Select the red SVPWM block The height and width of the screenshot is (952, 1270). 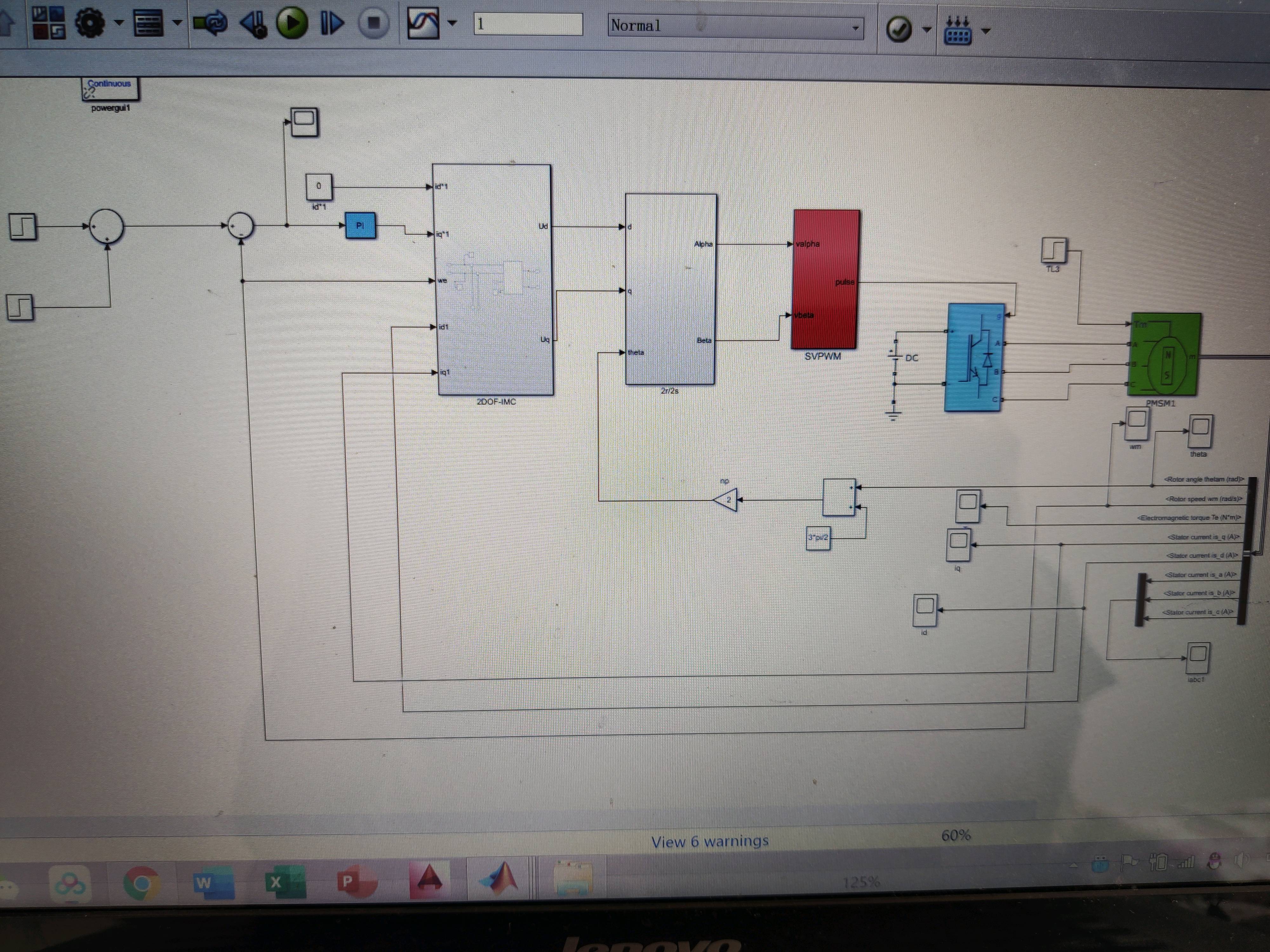[x=825, y=280]
